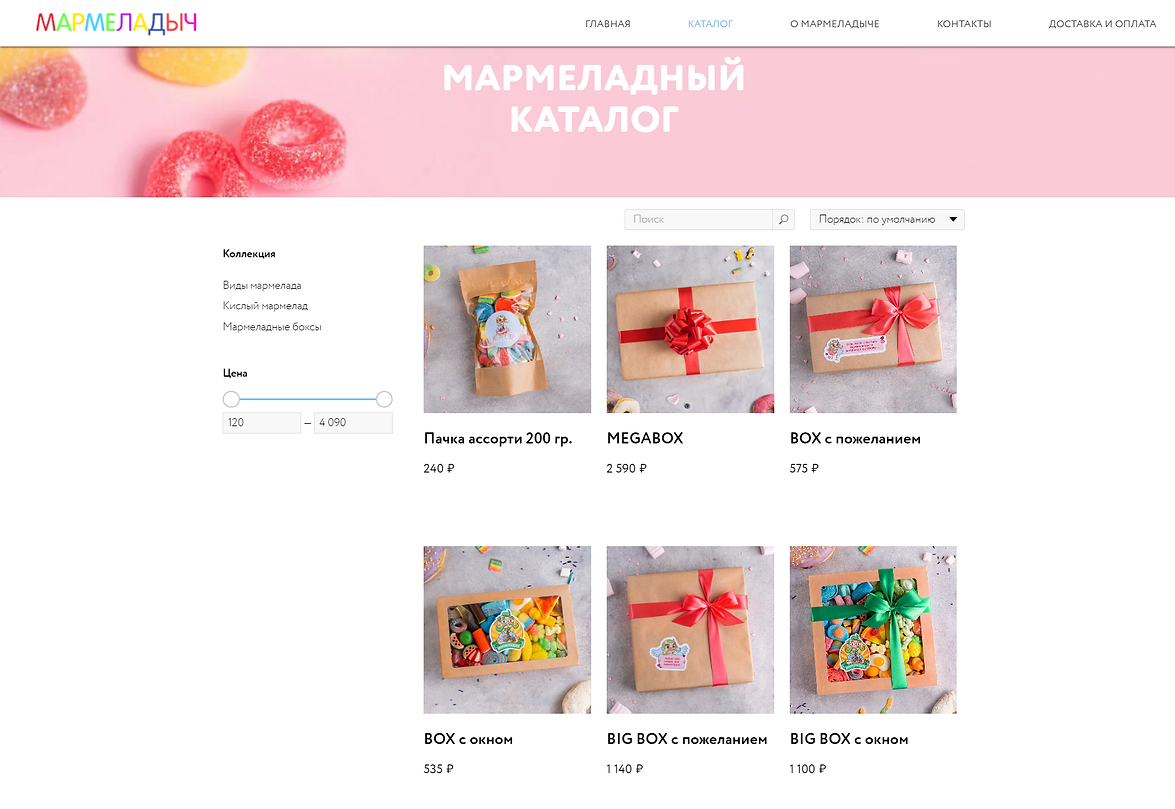This screenshot has width=1175, height=809.
Task: Click the maximum price field 4 090
Action: 353,422
